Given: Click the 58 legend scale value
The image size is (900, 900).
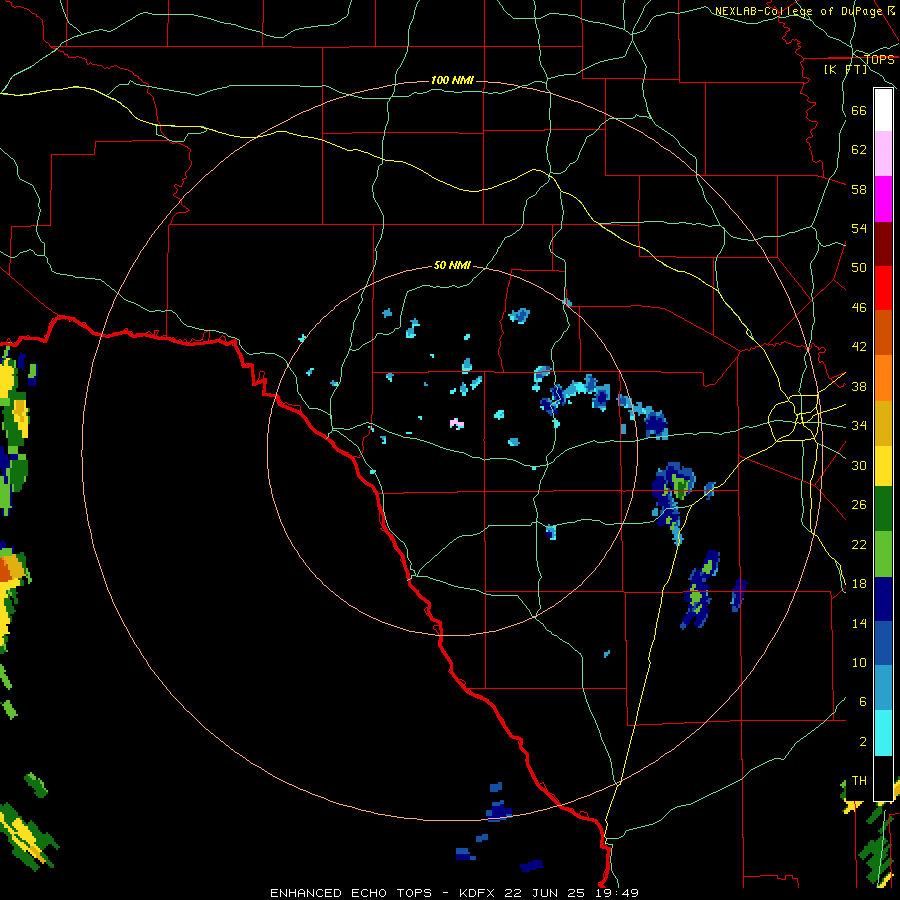Looking at the screenshot, I should 859,189.
